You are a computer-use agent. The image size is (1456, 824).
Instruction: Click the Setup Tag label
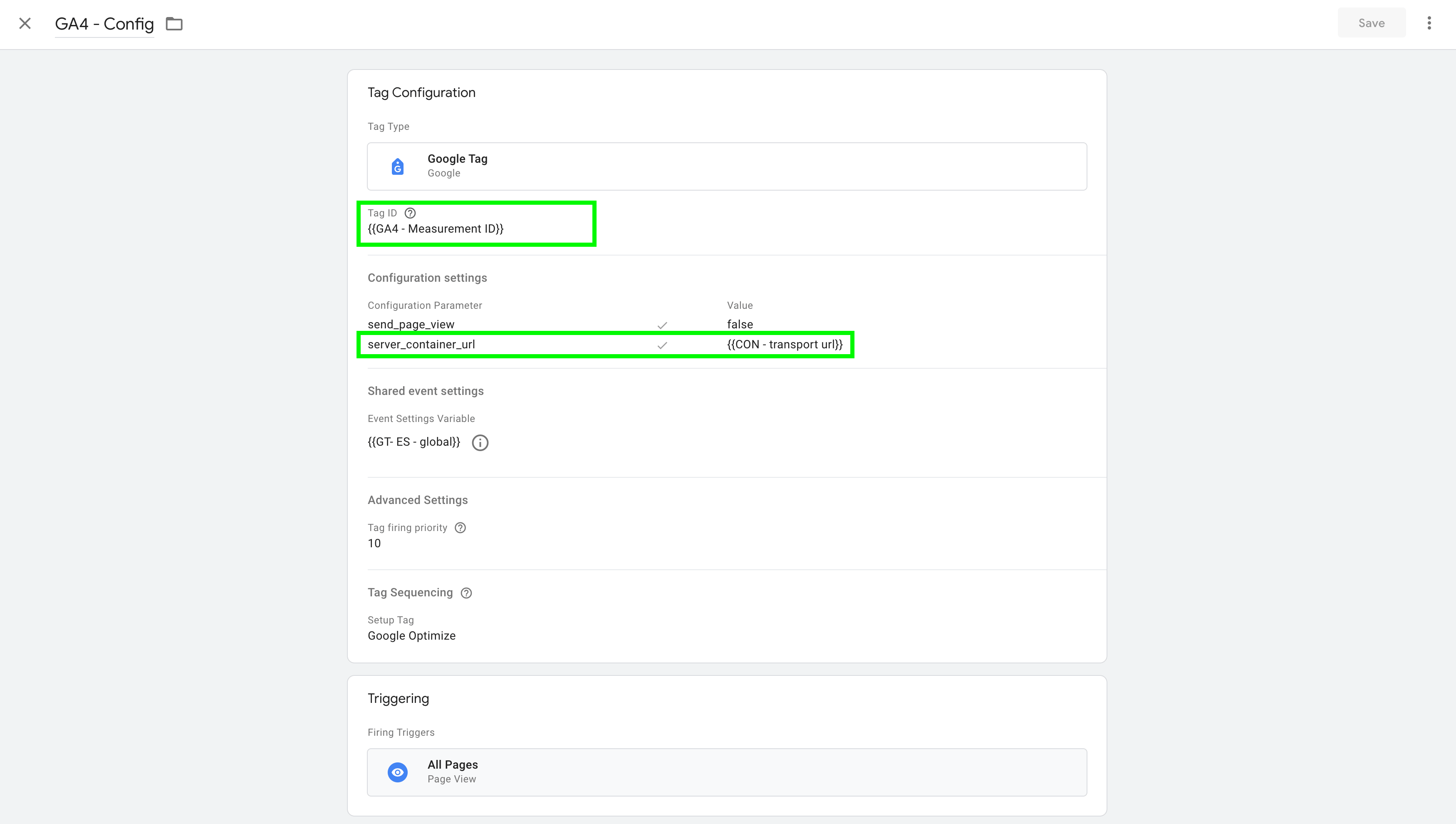390,620
